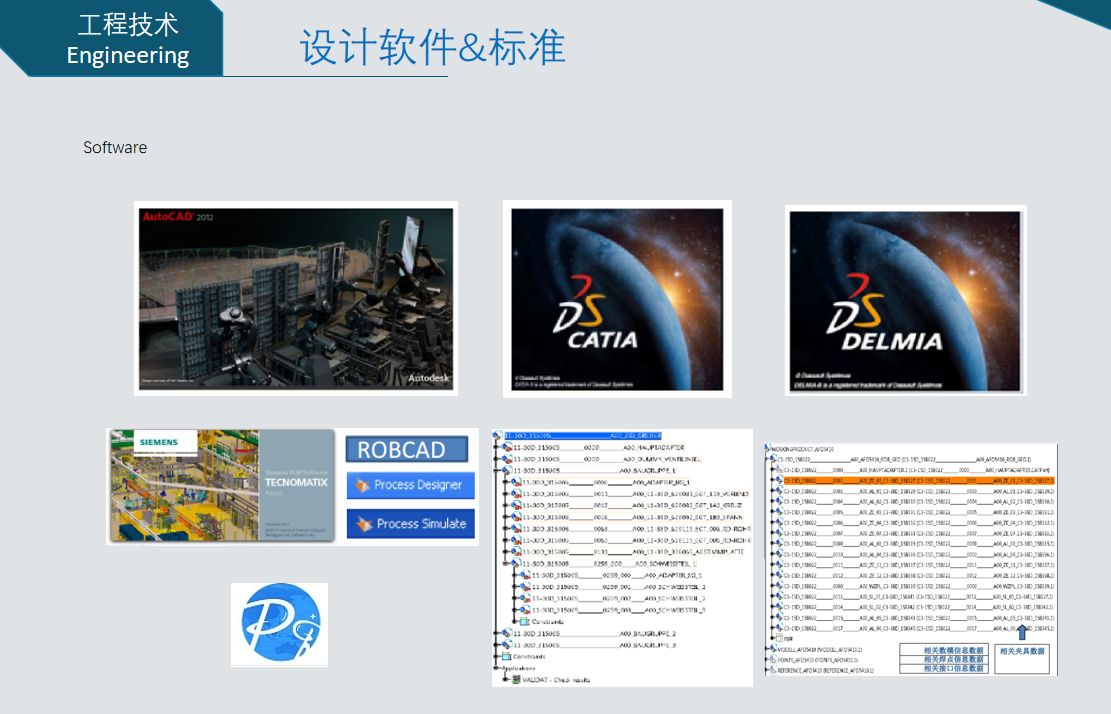Click the Software label text
The width and height of the screenshot is (1111, 714).
tap(115, 147)
